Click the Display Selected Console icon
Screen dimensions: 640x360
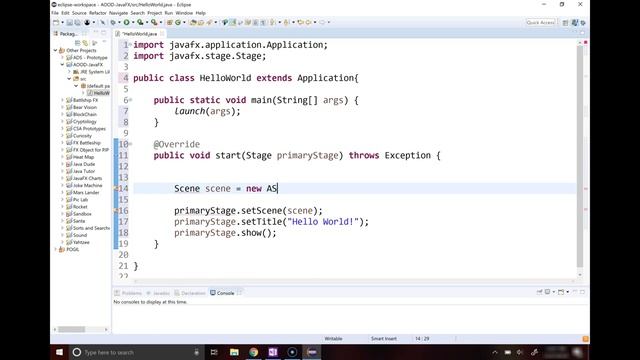coord(547,292)
